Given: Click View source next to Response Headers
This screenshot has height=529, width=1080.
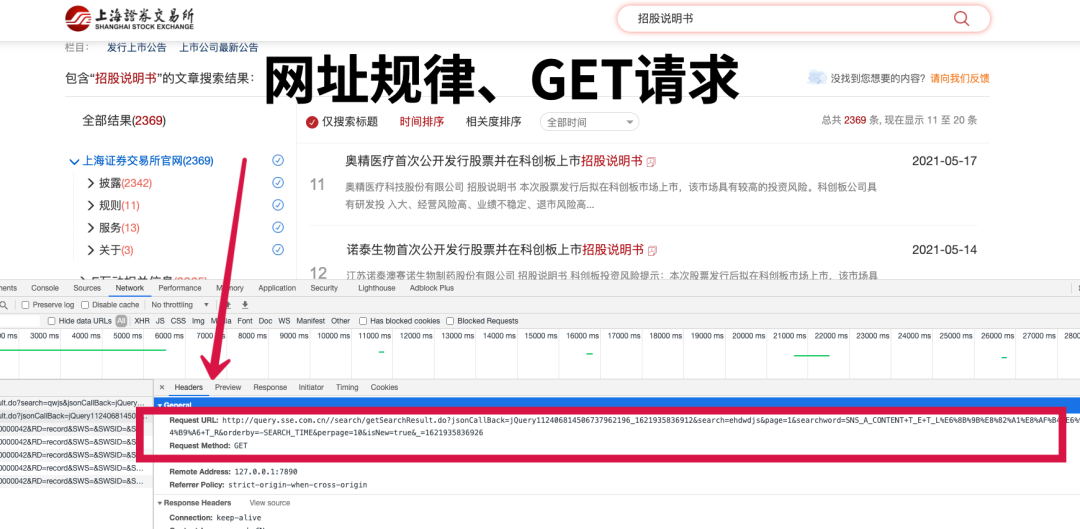Looking at the screenshot, I should pos(270,503).
